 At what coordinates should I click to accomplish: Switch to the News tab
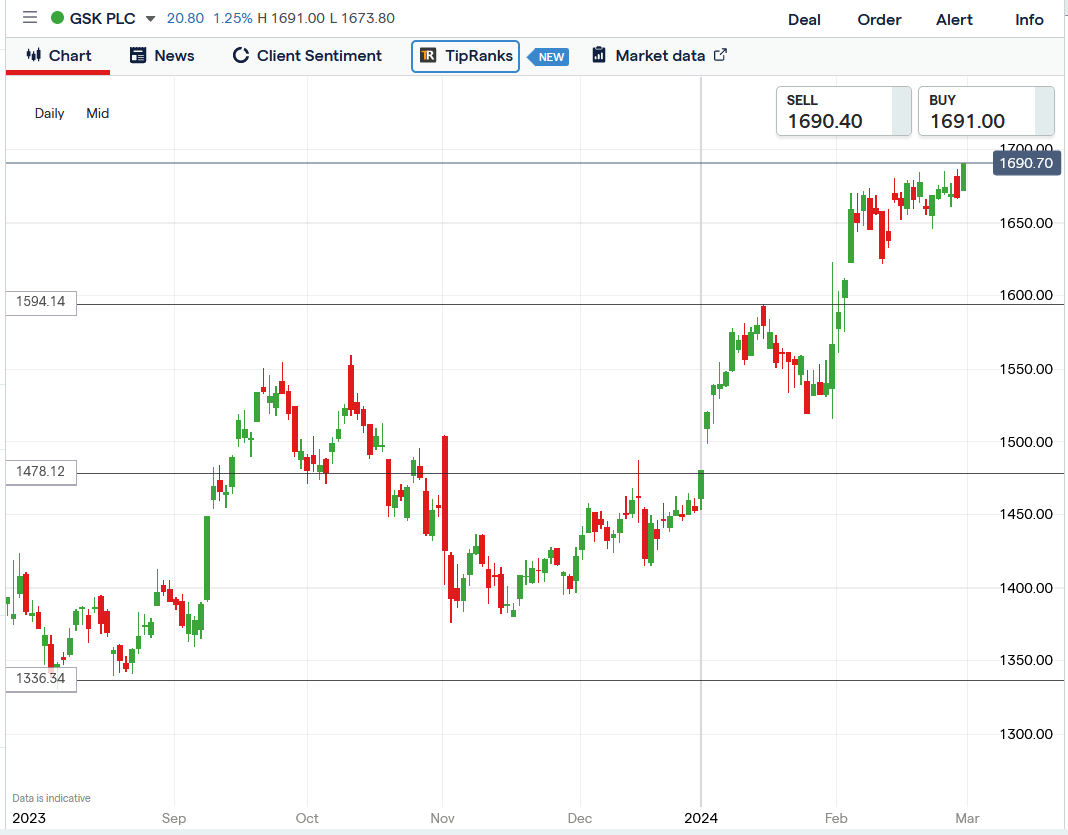click(162, 56)
